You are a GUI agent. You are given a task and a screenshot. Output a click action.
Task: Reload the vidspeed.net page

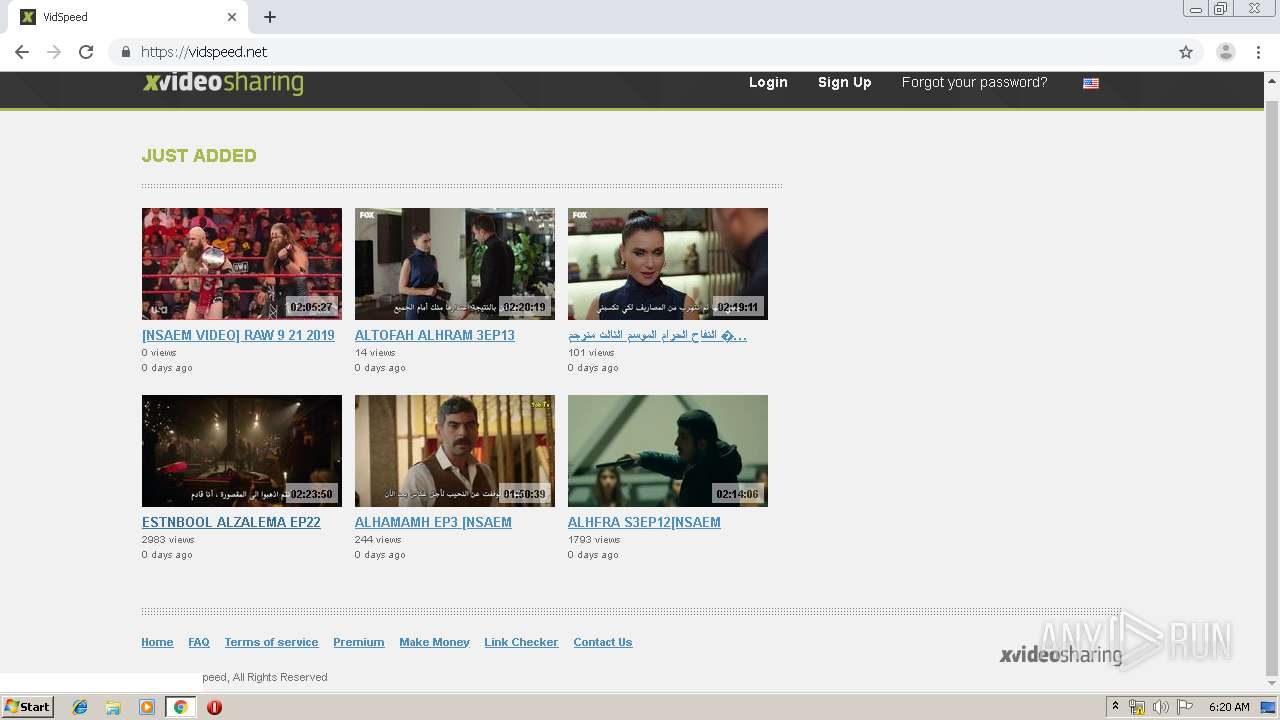pyautogui.click(x=86, y=52)
